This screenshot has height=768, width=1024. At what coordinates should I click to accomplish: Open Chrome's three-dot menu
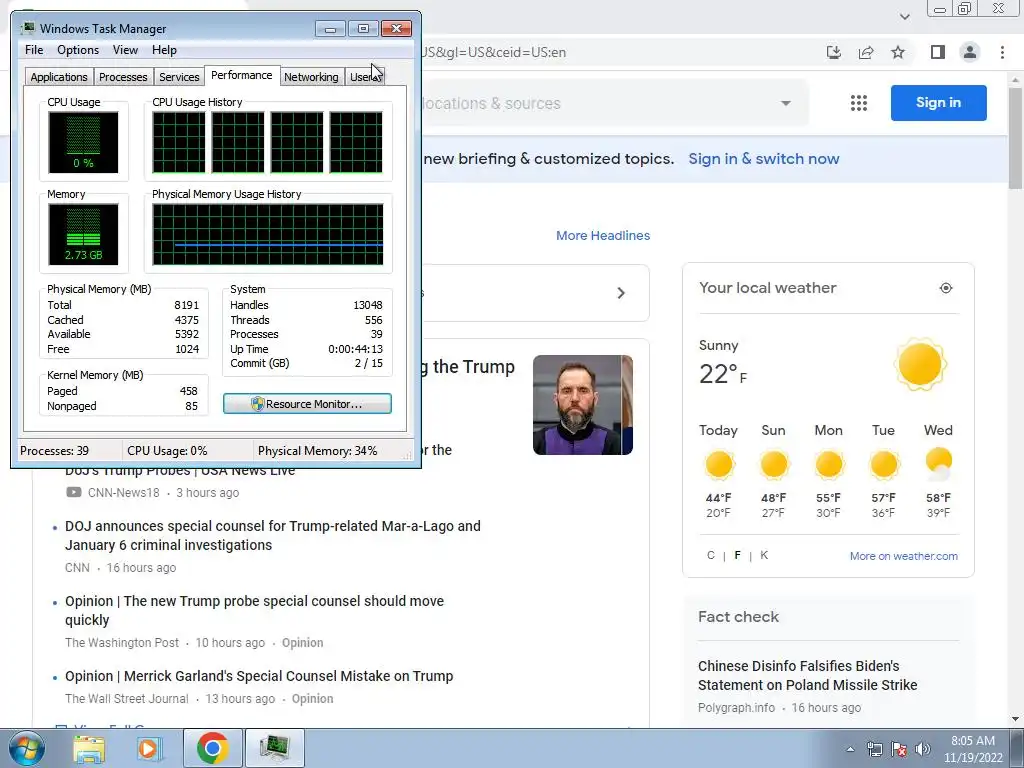pos(1002,52)
